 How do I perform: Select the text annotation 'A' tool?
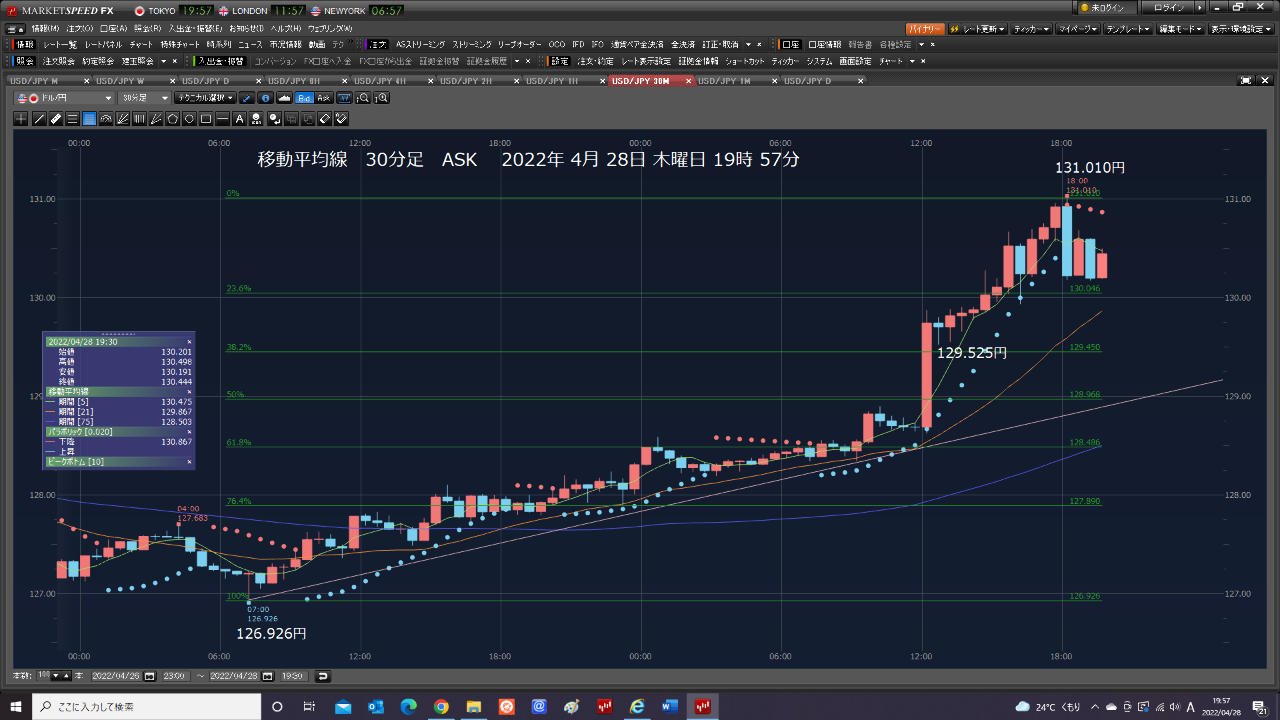239,119
